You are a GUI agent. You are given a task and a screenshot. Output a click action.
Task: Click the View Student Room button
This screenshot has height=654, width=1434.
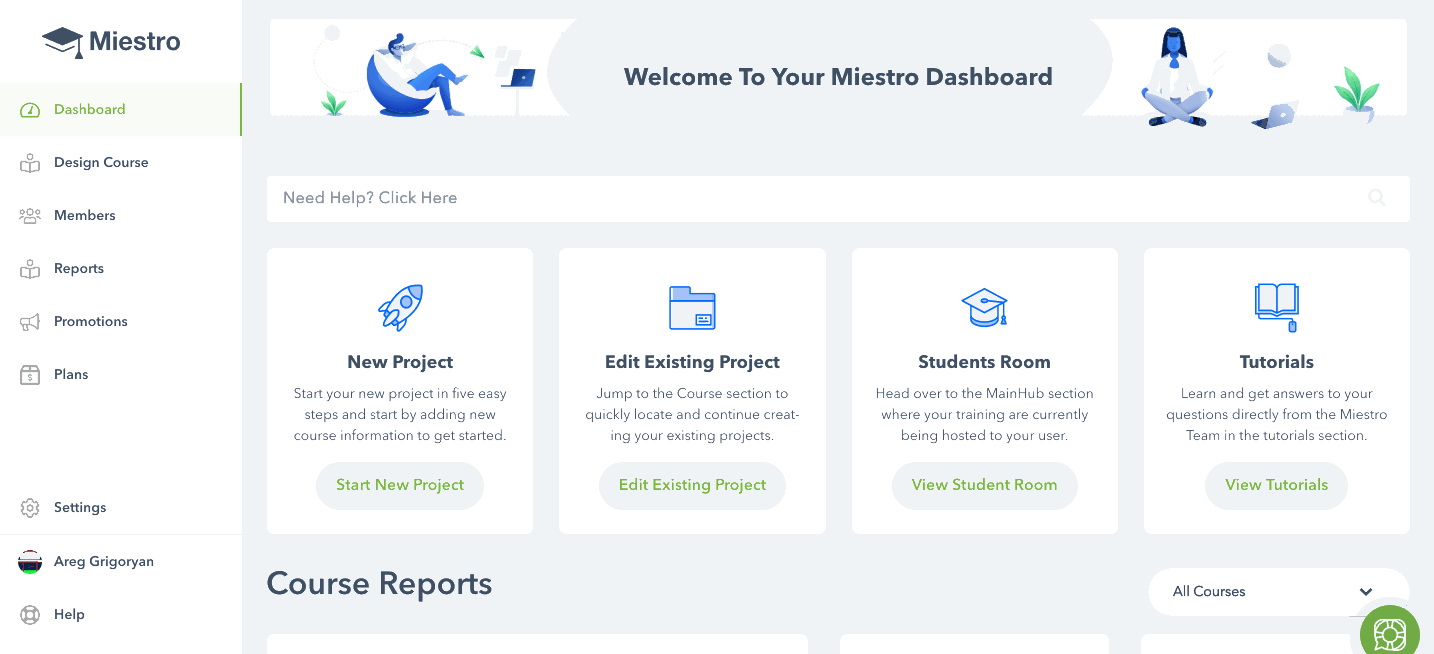click(x=984, y=485)
